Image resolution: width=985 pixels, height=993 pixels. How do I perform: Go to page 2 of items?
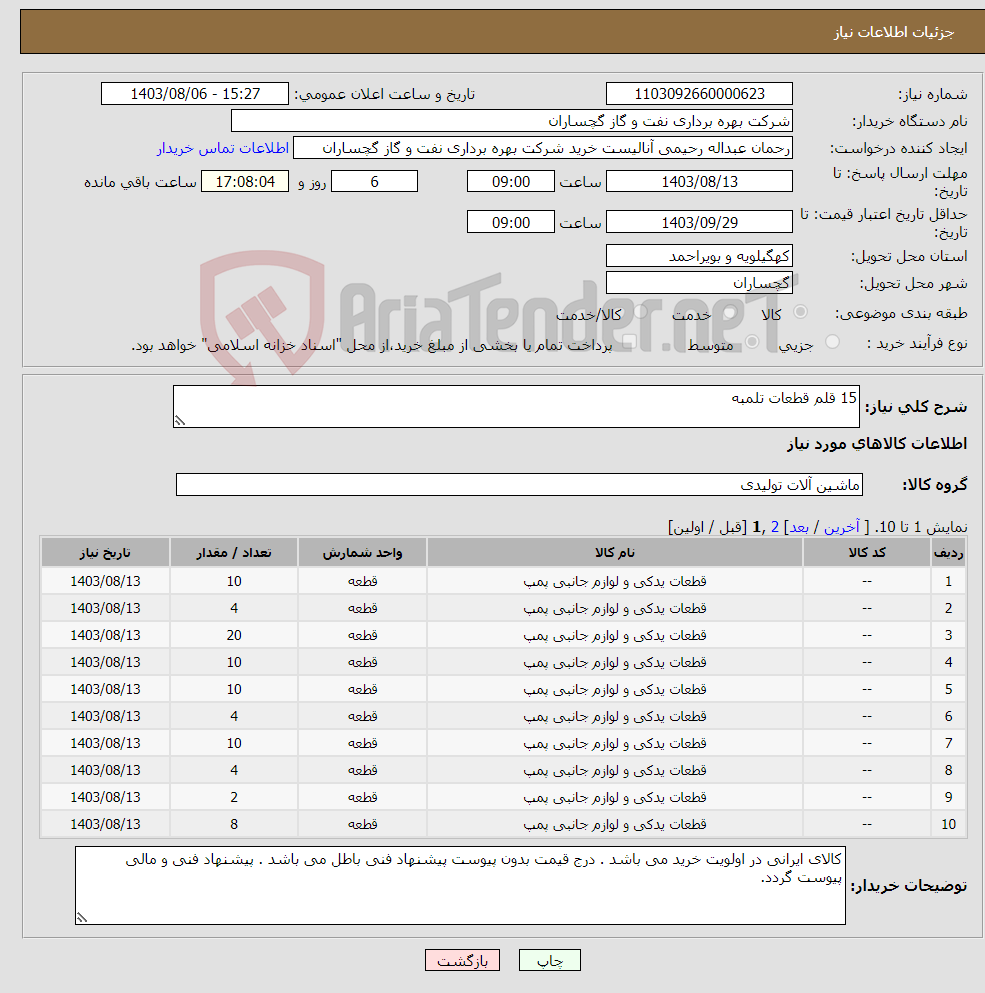pos(775,527)
